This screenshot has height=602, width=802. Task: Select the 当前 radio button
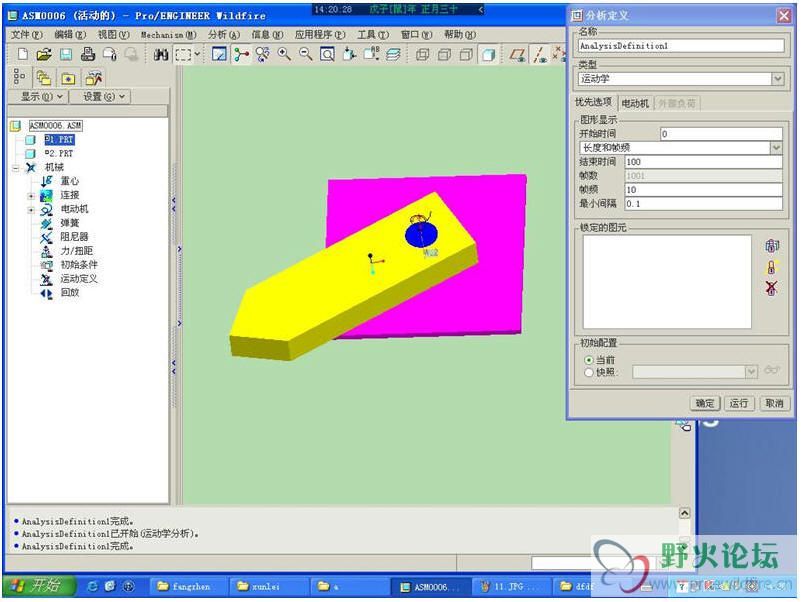click(x=589, y=360)
